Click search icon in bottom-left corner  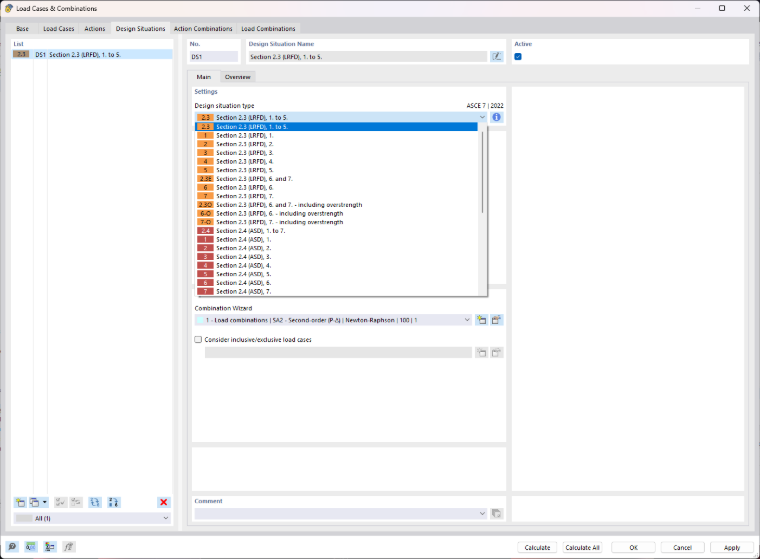tap(12, 547)
